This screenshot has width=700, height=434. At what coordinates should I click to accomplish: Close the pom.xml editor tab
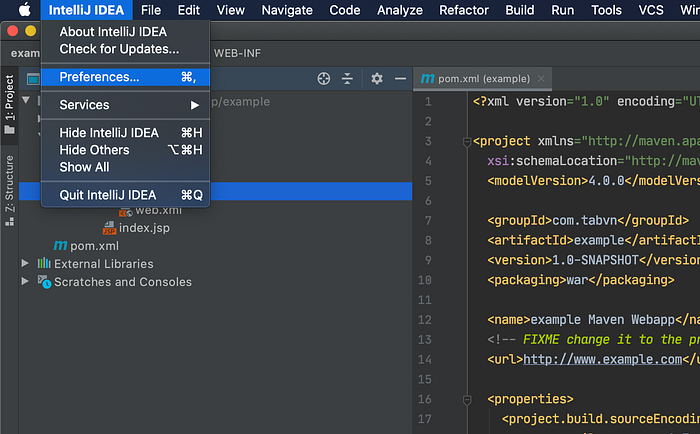coord(540,78)
